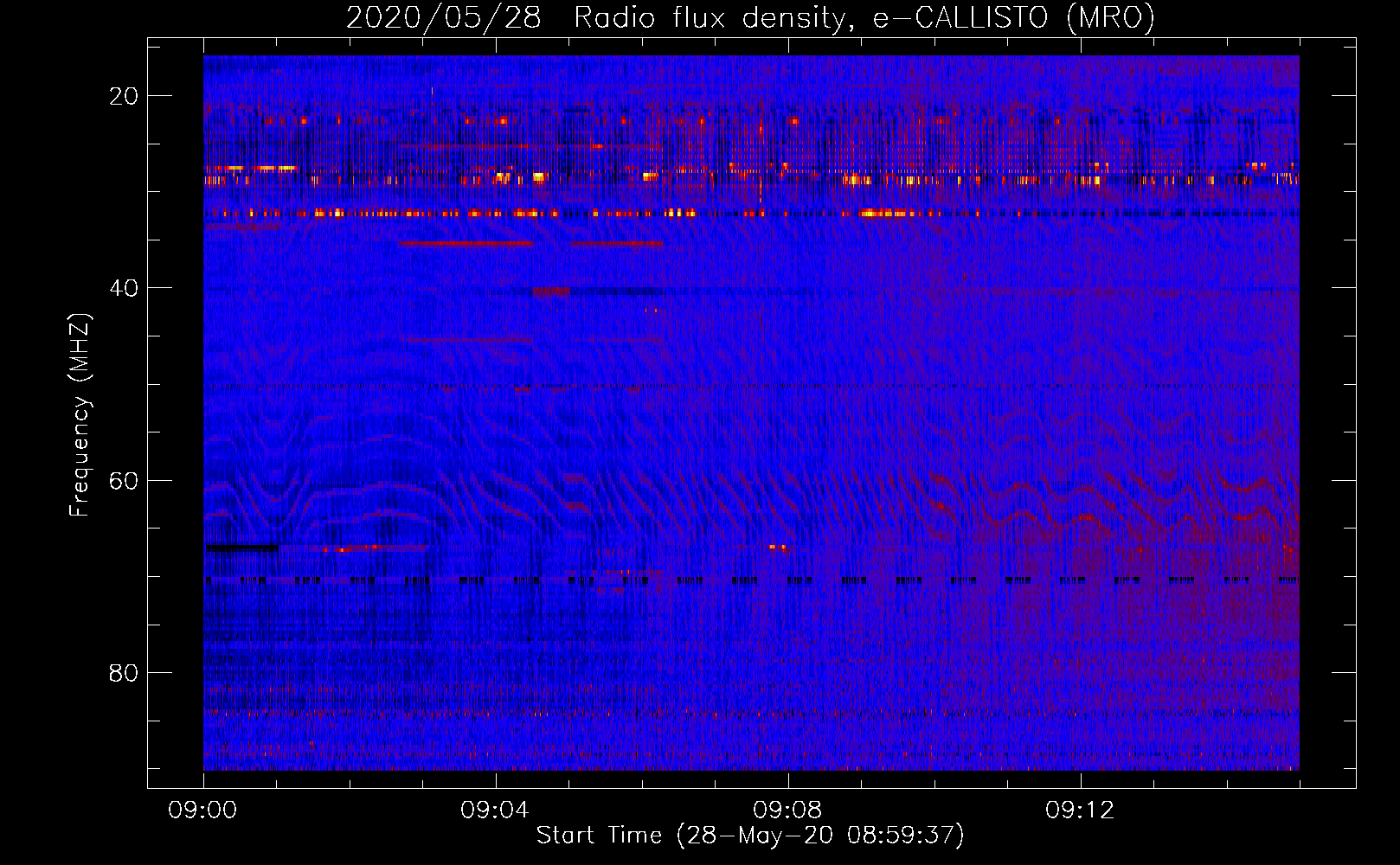The width and height of the screenshot is (1400, 865).
Task: Click the date "2020/05/28" in the title
Action: click(444, 17)
